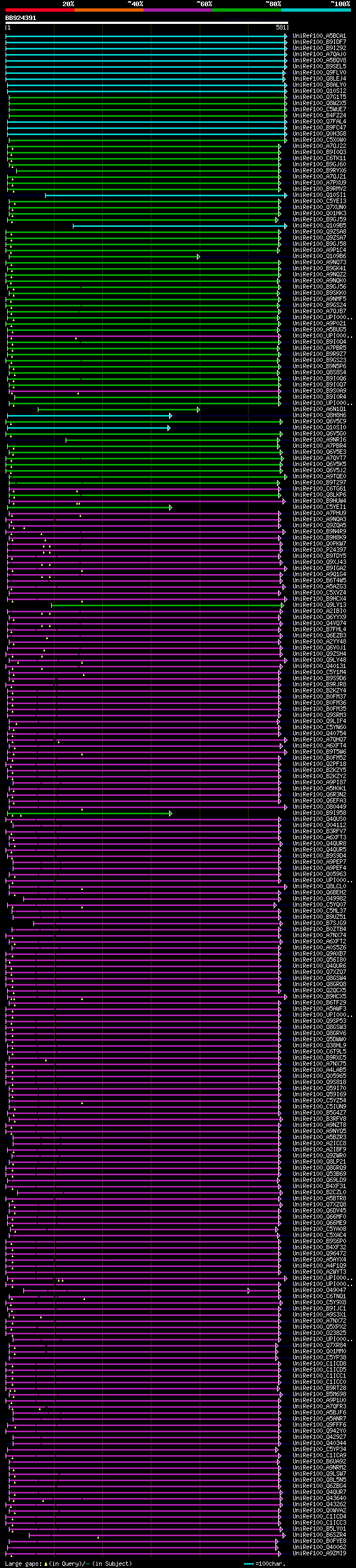Click hit label UniRef100_B8ALY0
Screen dimensions: 356x1568
coord(319,85)
